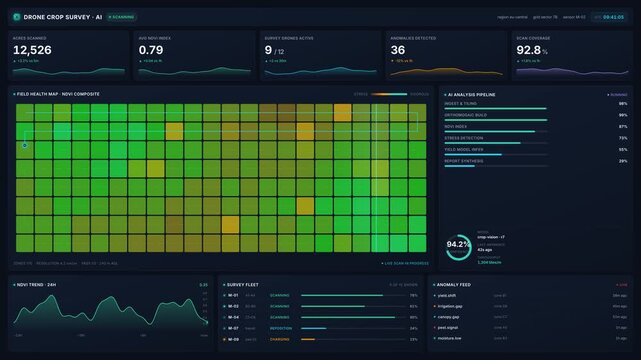Click the Anomaly Feed LIVE indicator
The height and width of the screenshot is (360, 641).
[x=622, y=285]
